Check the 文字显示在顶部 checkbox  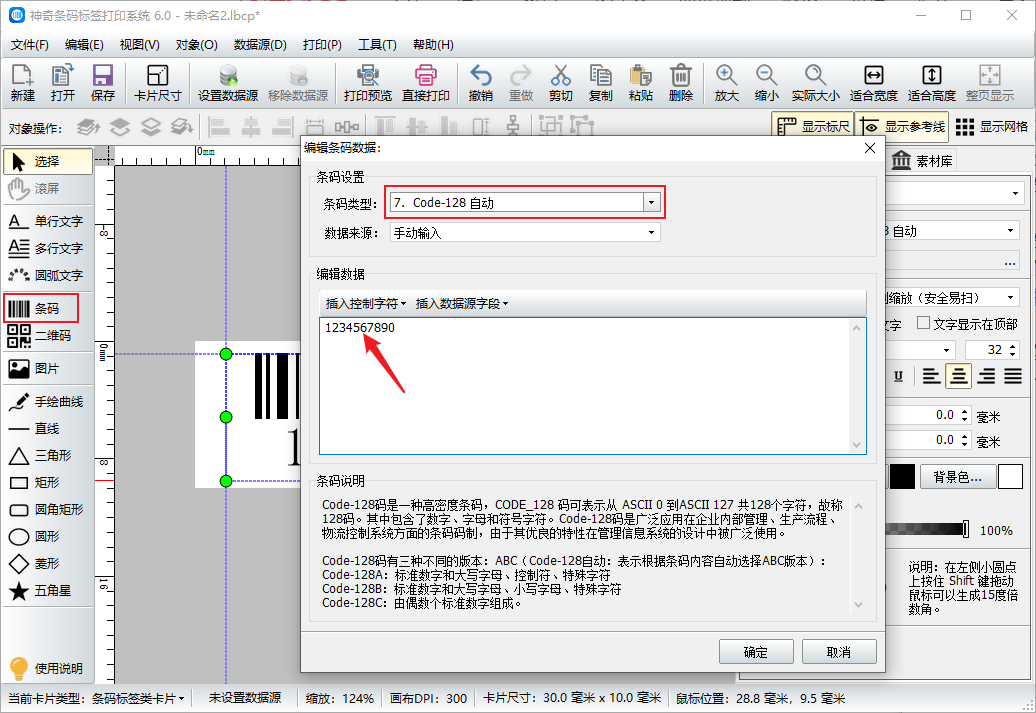[924, 323]
